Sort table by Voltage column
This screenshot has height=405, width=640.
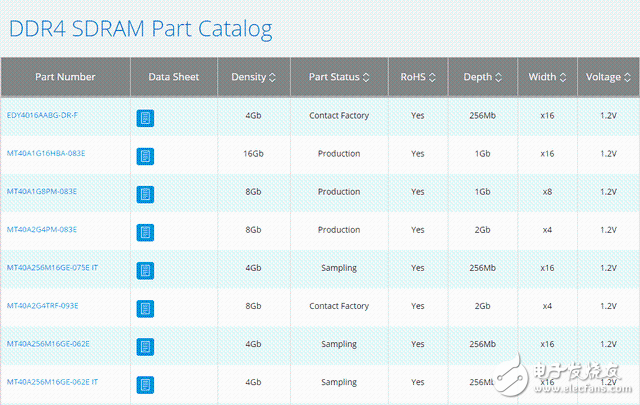[608, 77]
